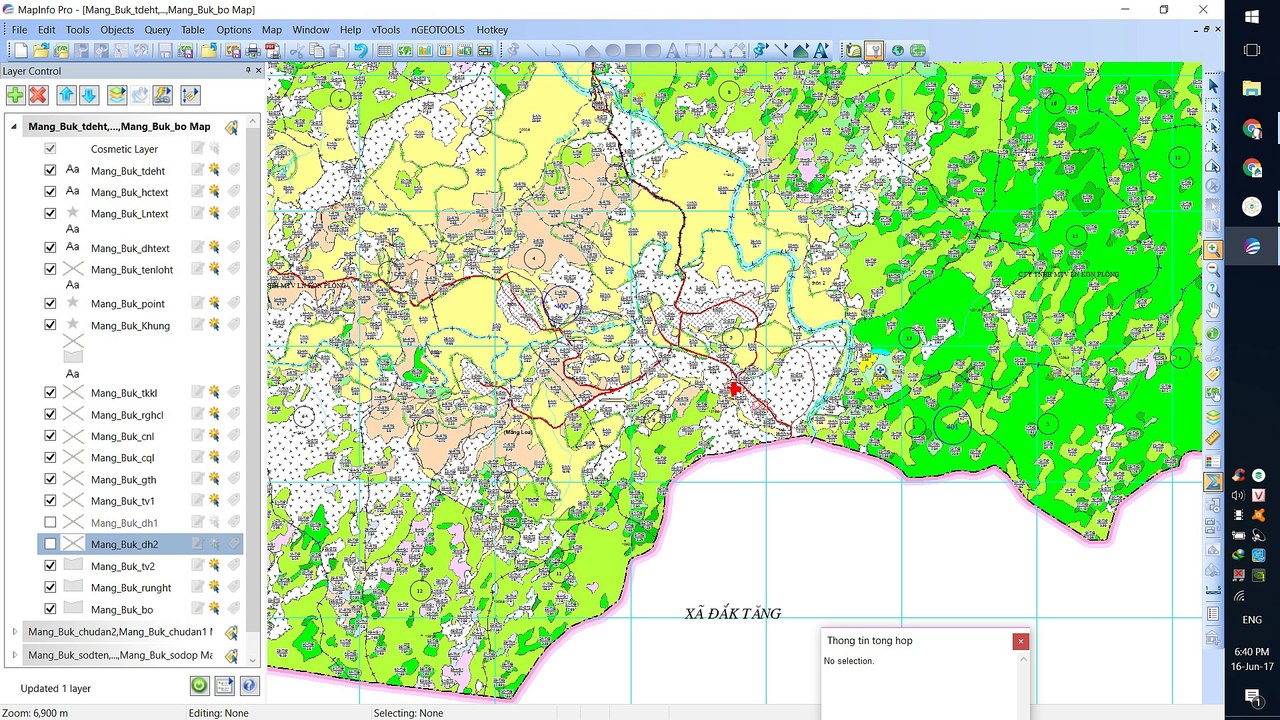This screenshot has width=1280, height=720.
Task: Open File Explorer from the Windows taskbar
Action: (1252, 88)
